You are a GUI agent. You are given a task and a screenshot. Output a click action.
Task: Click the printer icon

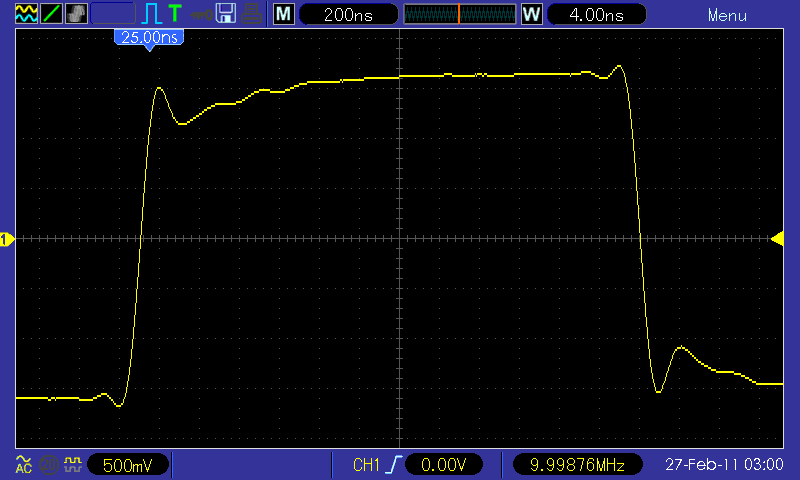tap(252, 14)
